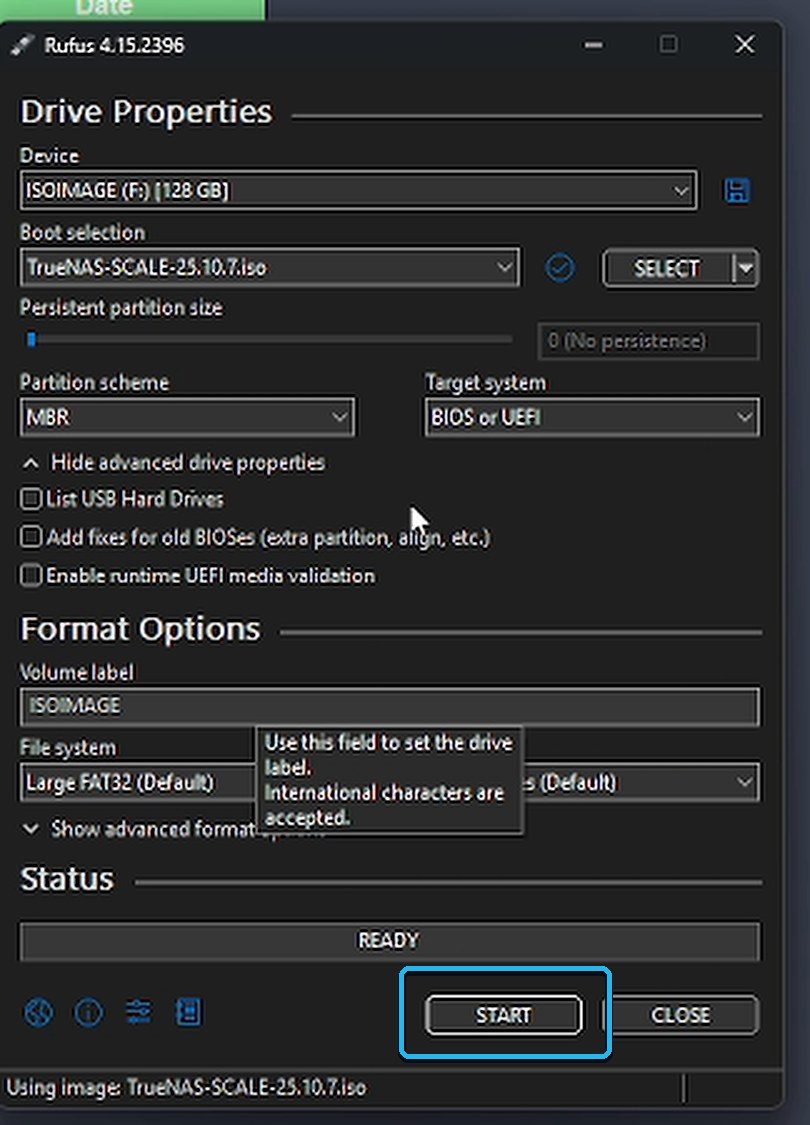Collapse Hide advanced drive properties
The width and height of the screenshot is (810, 1125).
tap(174, 463)
